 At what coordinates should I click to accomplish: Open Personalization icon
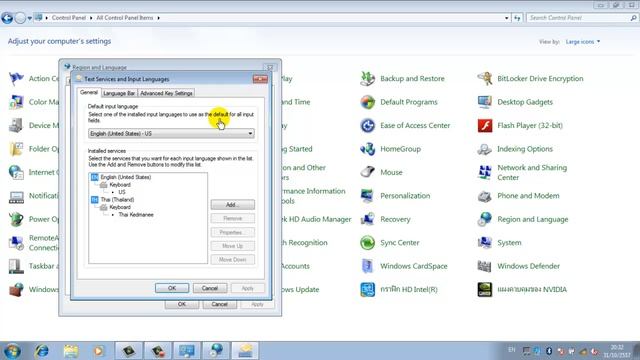coord(367,196)
